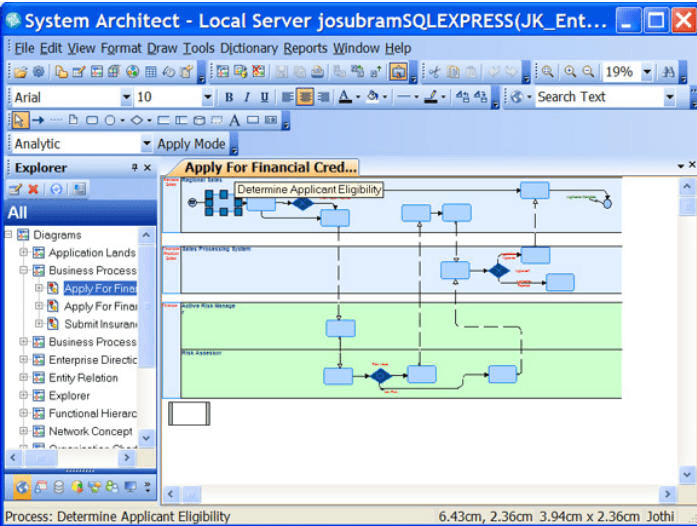The height and width of the screenshot is (526, 697).
Task: Click the monitor icon at Explorer bottom tabs
Action: click(130, 487)
